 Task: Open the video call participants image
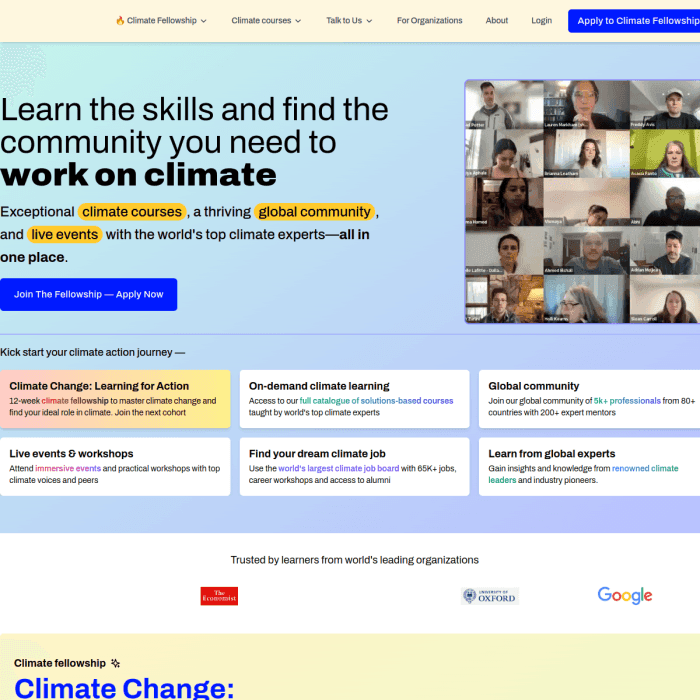click(582, 201)
